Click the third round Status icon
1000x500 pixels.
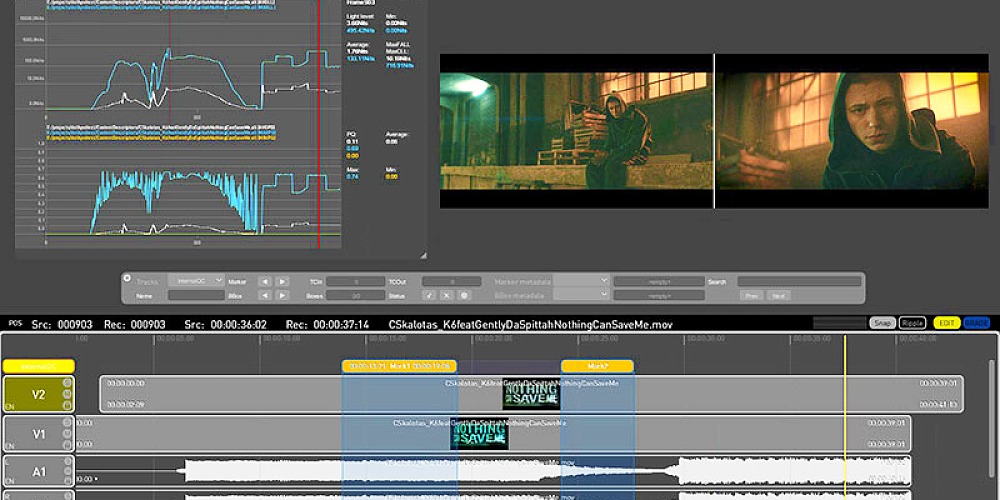click(464, 295)
